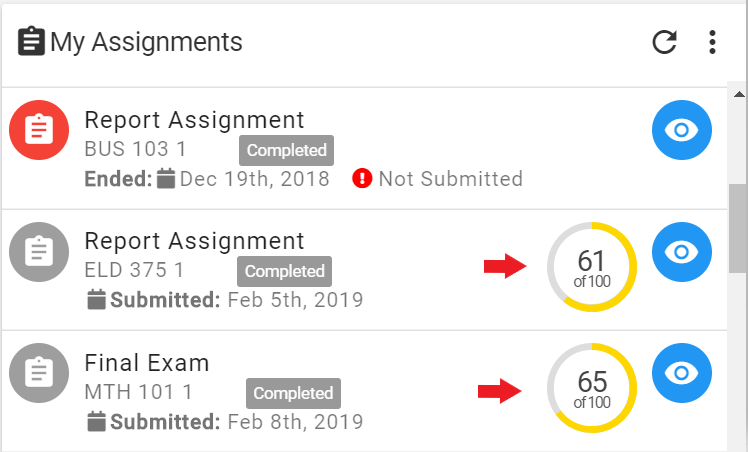748x452 pixels.
Task: Click the red clipboard icon for BUS 103
Action: point(39,130)
